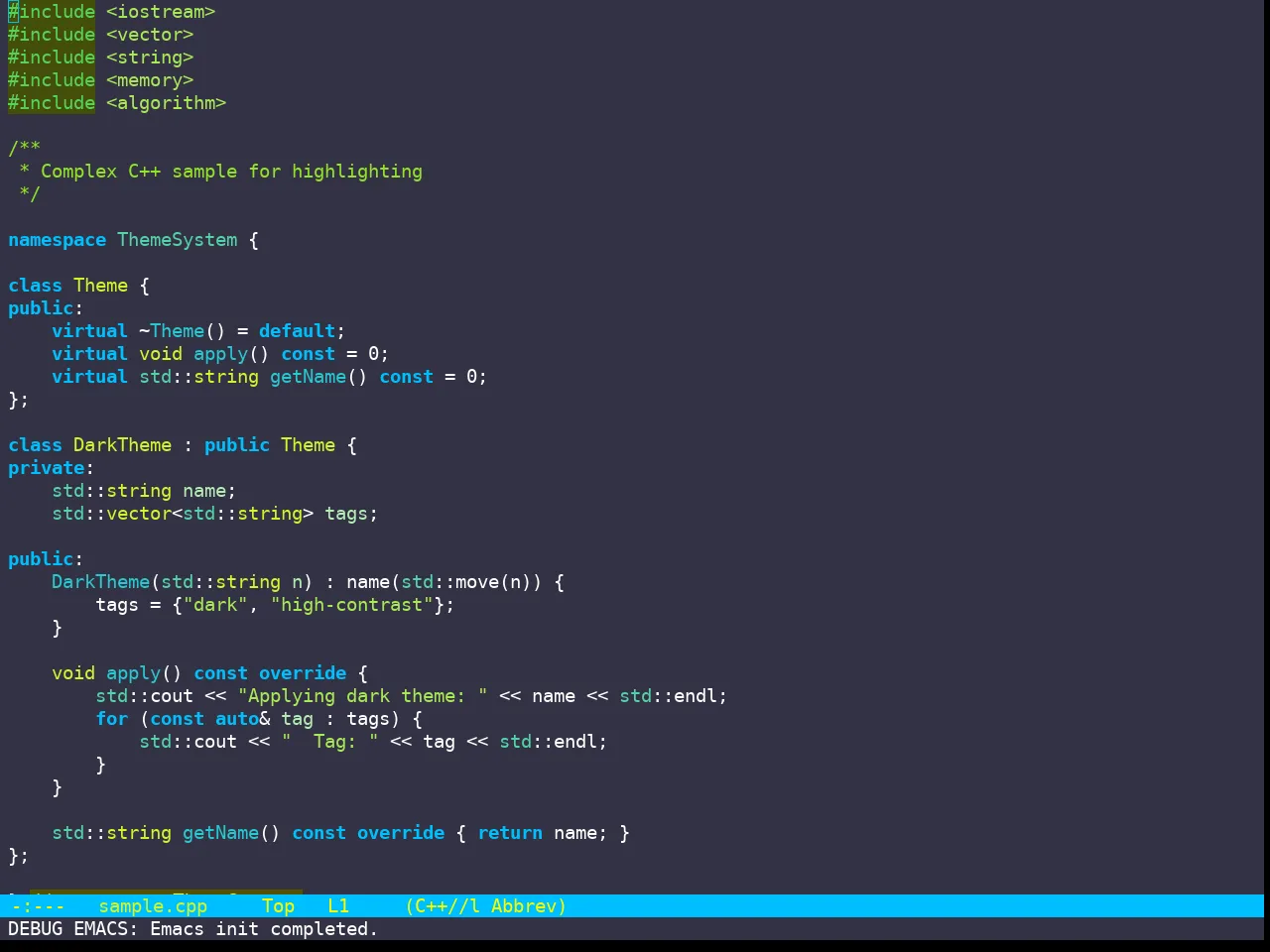Click the std::vector<std::string> tags member line
Screen dimensions: 1270x952
point(214,514)
